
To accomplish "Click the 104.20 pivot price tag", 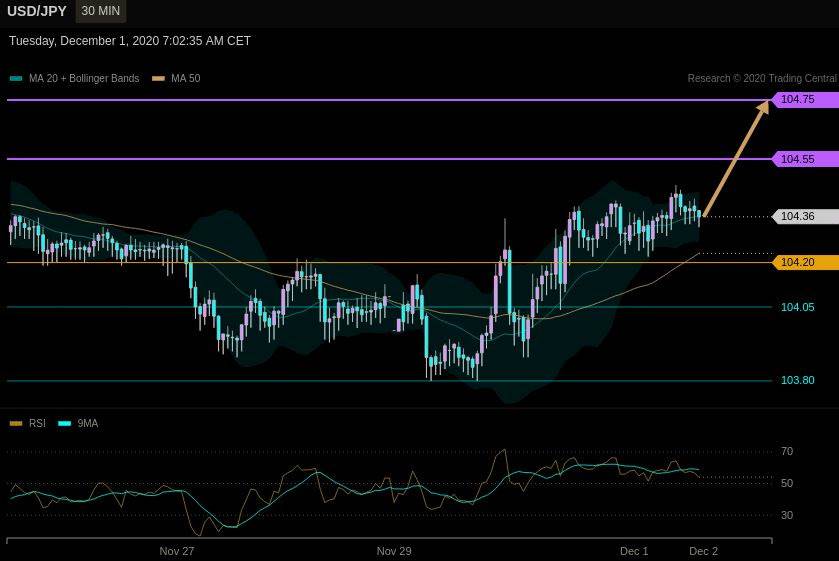I will coord(805,262).
